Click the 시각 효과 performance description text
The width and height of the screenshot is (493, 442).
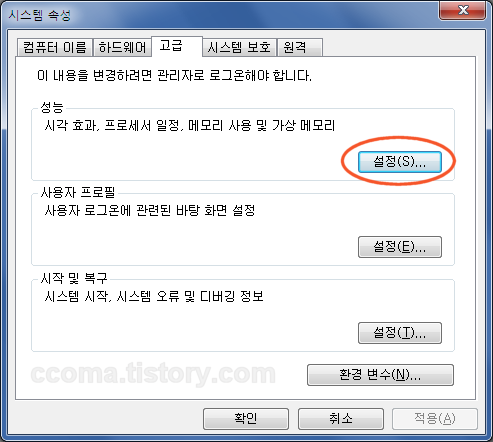click(189, 126)
